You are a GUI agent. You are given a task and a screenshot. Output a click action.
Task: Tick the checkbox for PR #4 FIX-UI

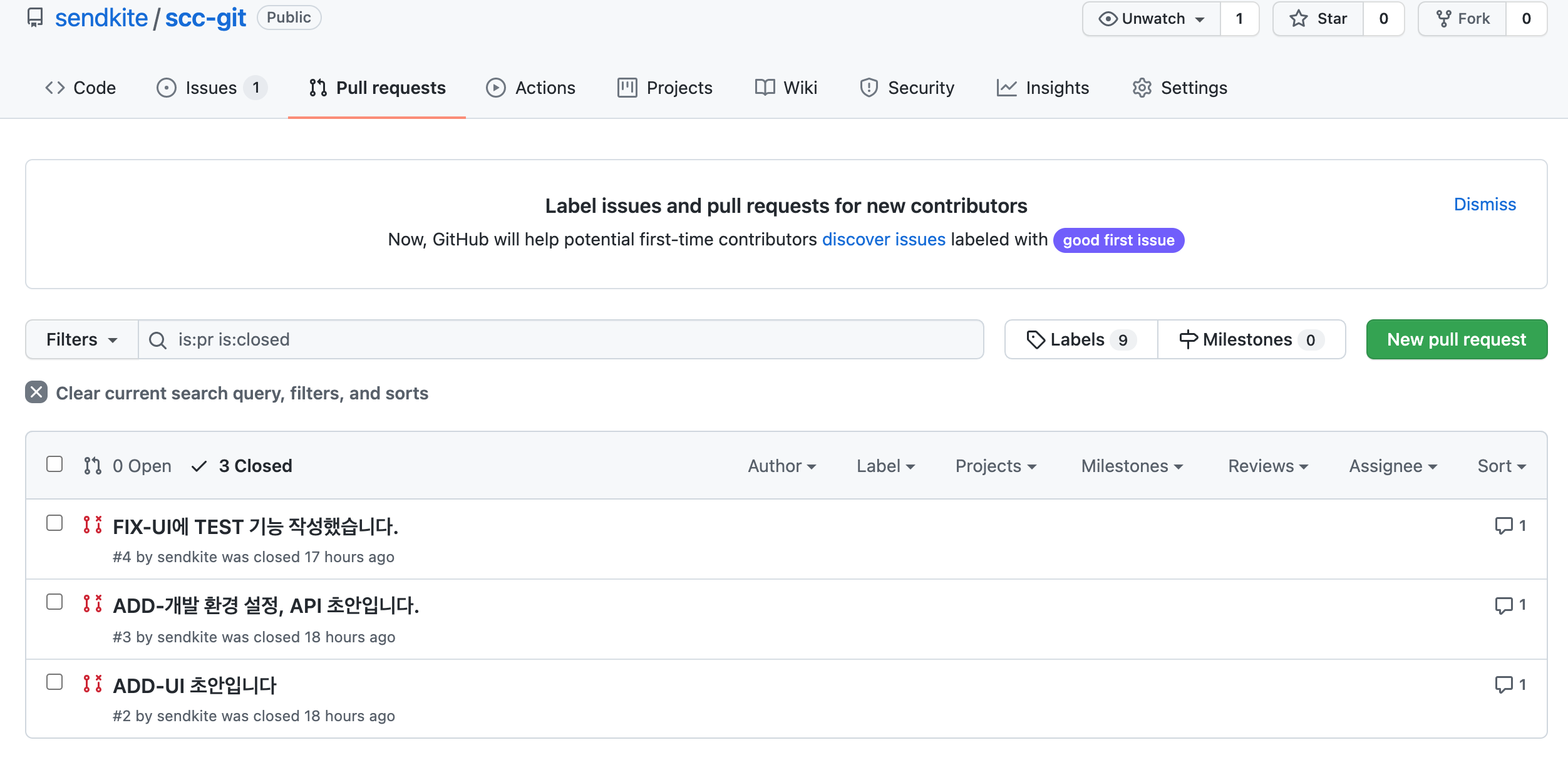[x=54, y=523]
